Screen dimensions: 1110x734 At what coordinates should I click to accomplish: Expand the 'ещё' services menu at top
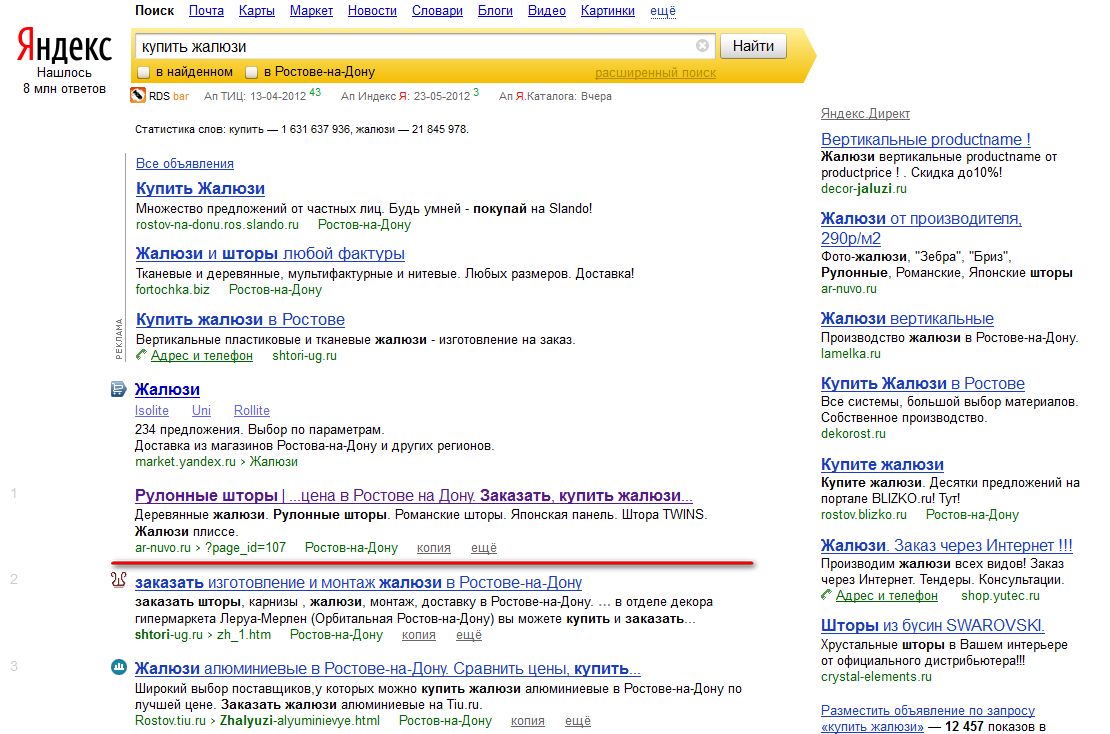point(663,11)
